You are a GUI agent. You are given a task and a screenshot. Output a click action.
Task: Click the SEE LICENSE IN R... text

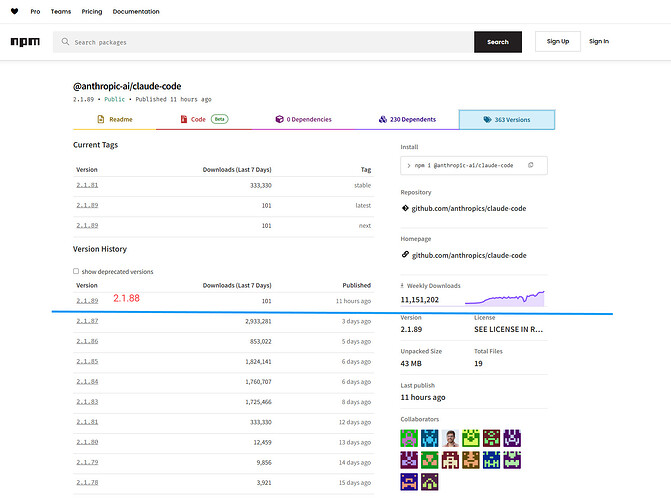508,329
